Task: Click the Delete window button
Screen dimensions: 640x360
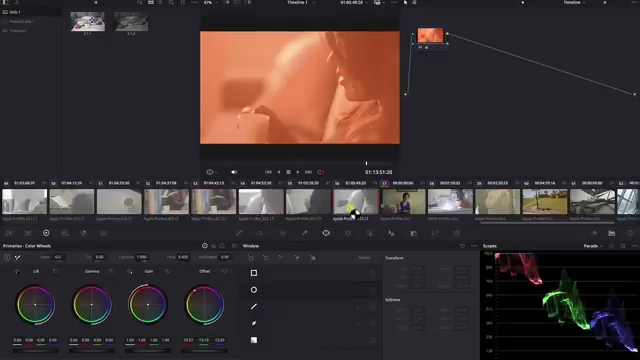Action: pyautogui.click(x=364, y=258)
